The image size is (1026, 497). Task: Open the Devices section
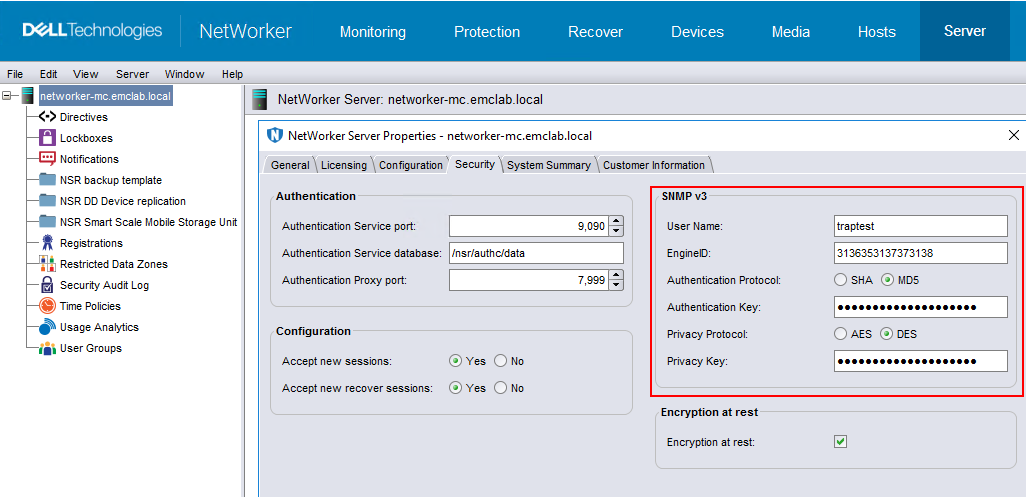[x=697, y=32]
